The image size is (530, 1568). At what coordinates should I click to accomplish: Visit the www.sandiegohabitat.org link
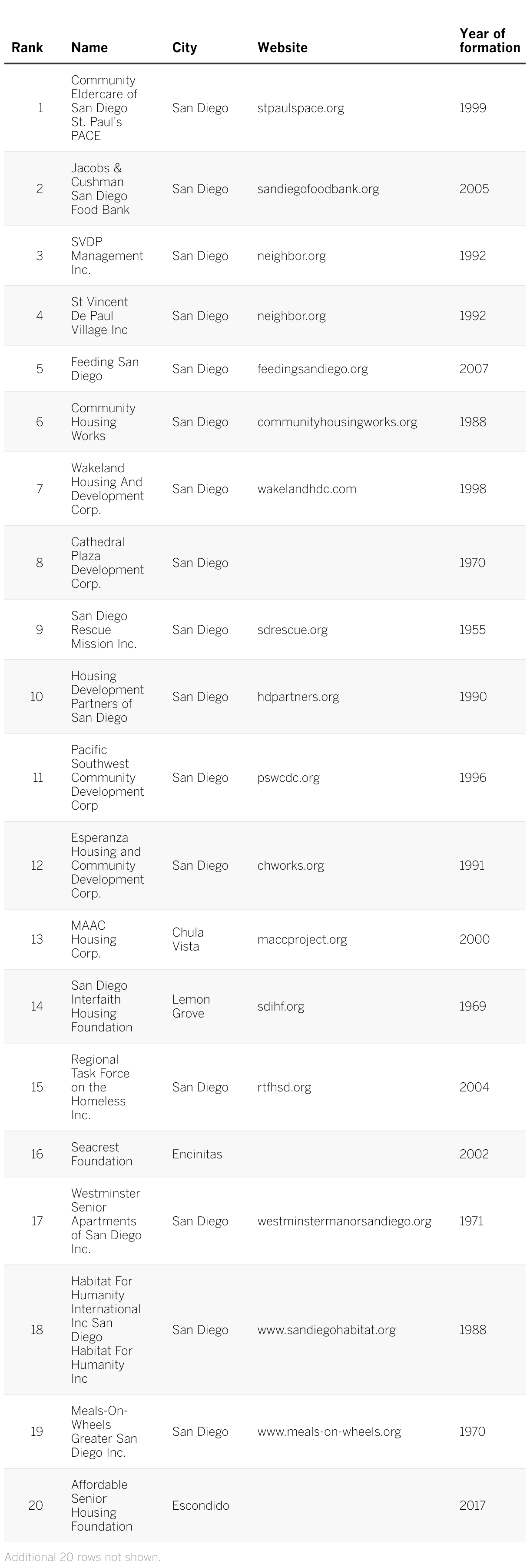coord(326,1330)
